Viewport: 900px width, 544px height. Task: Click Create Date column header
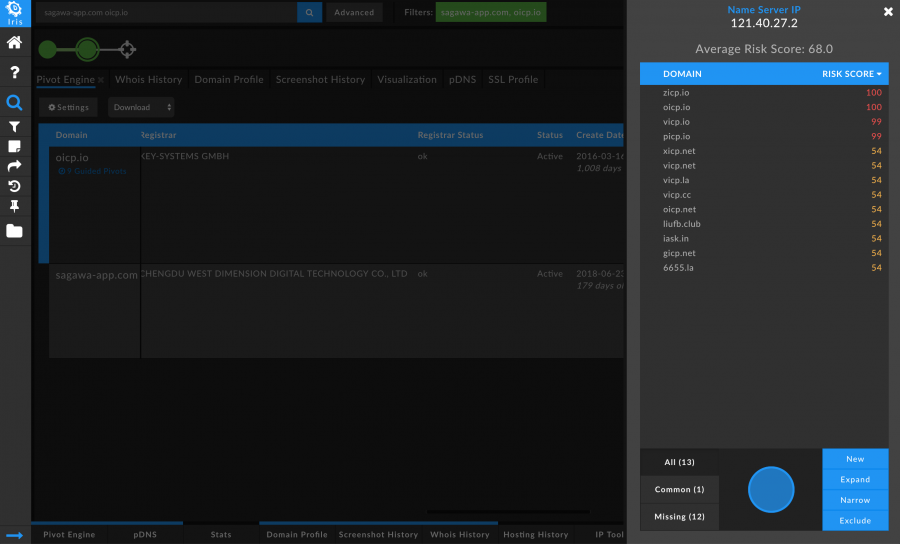[x=600, y=135]
